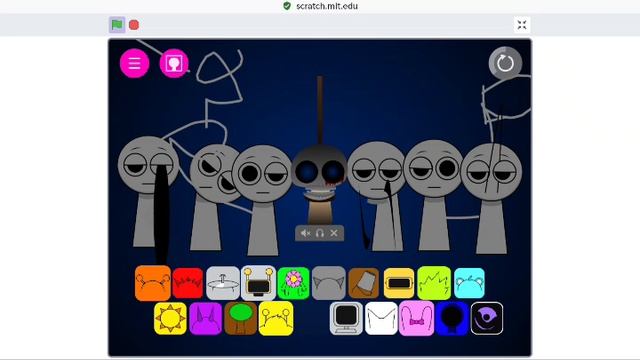
Task: Select the lime green zigzag icon
Action: click(x=434, y=283)
